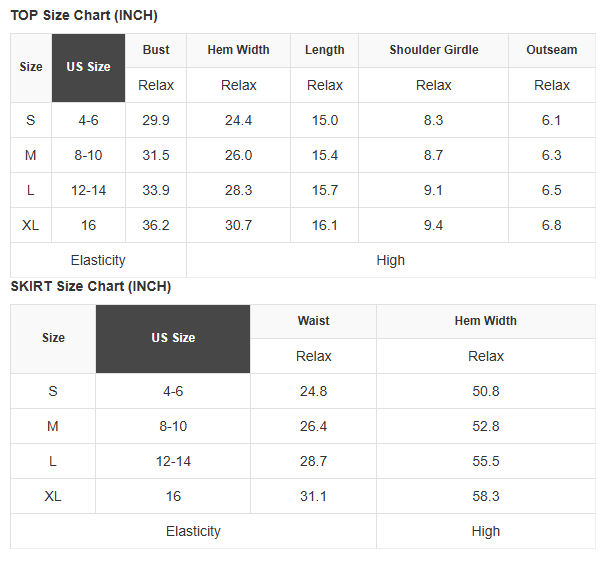
Task: Select skirt hem width value 58.3
Action: [x=486, y=496]
